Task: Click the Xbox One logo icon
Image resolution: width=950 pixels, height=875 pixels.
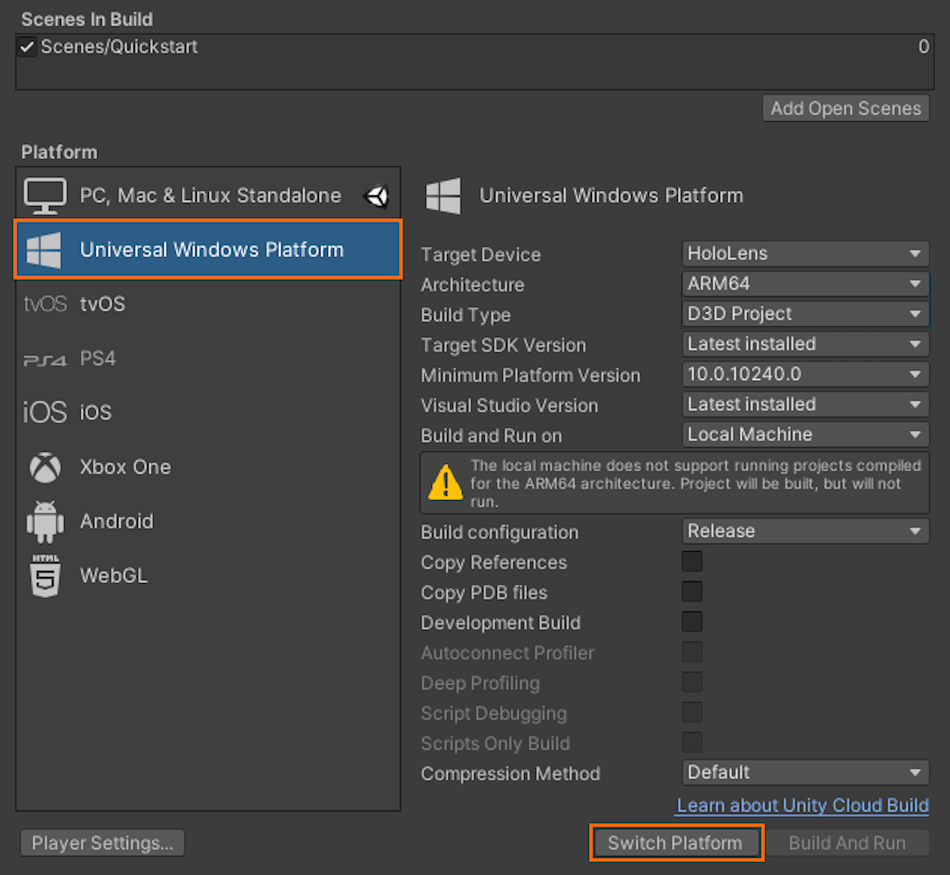Action: [x=45, y=467]
